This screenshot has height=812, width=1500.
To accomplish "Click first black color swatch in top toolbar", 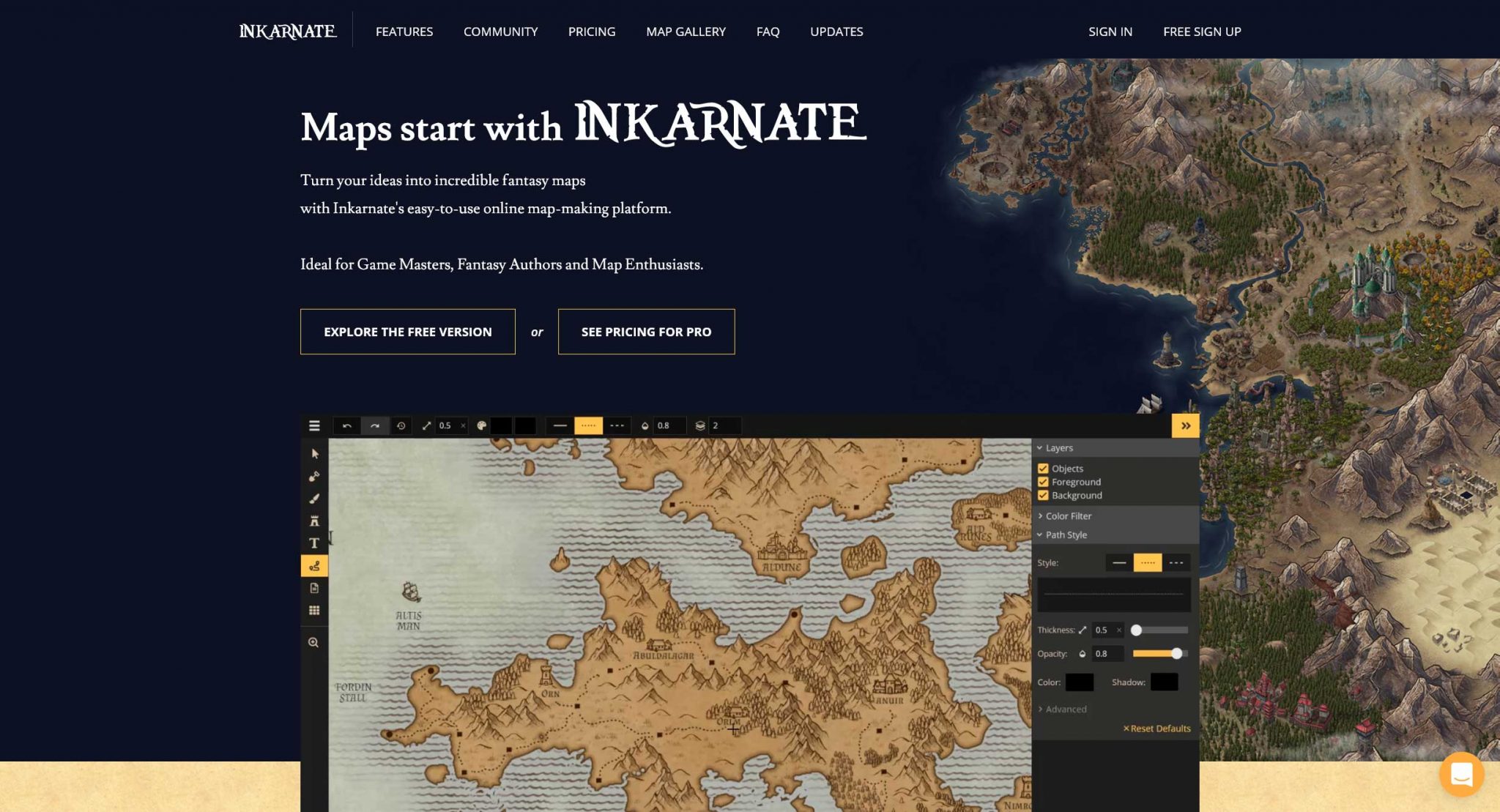I will coord(501,425).
